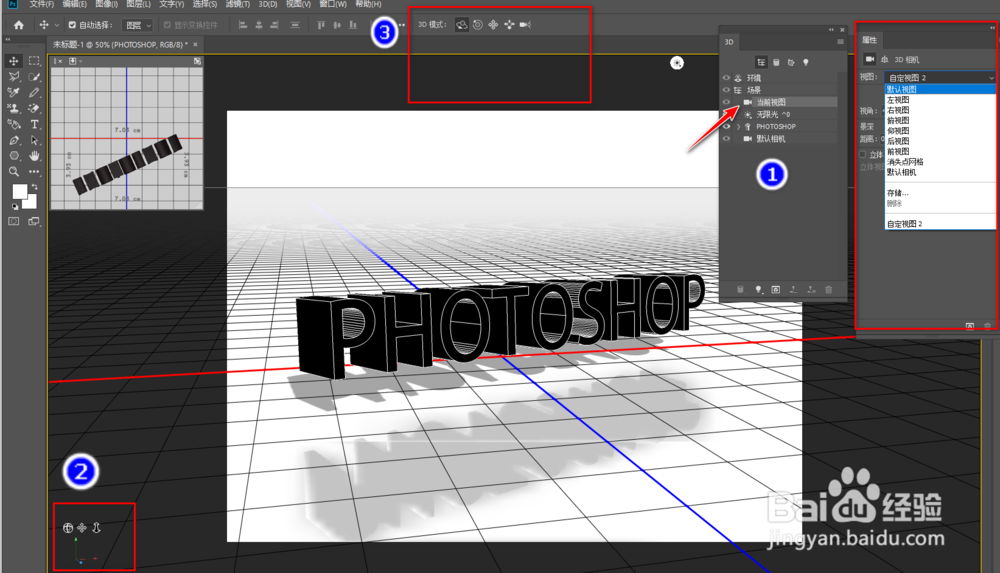Open the 3D panel flyout menu
Viewport: 1000px width, 573px height.
840,41
